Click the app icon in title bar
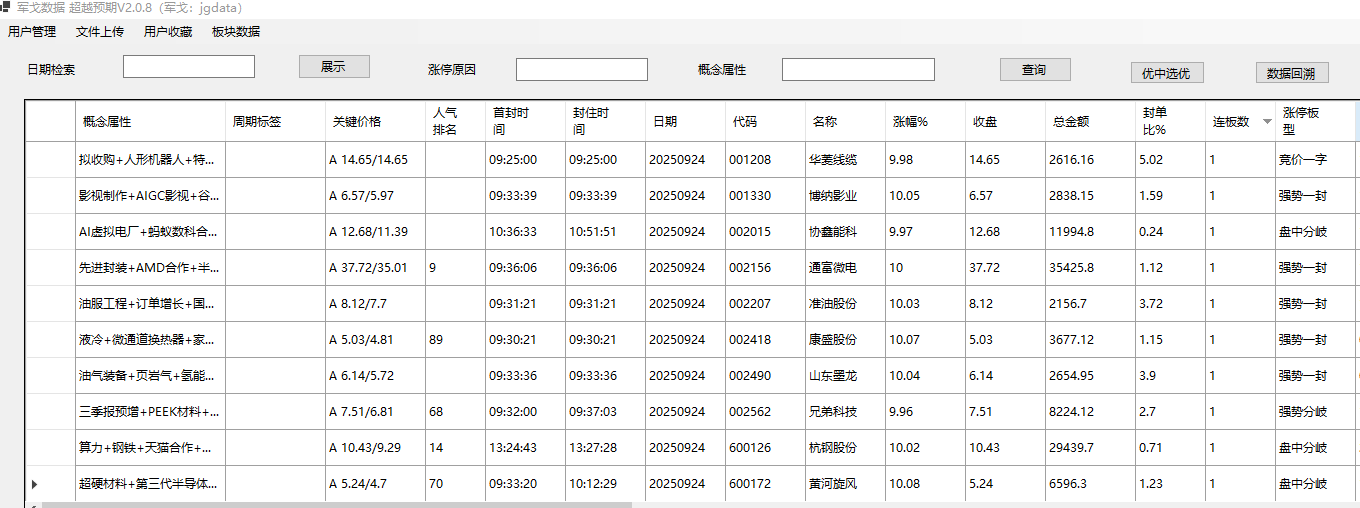The width and height of the screenshot is (1360, 508). click(x=5, y=7)
